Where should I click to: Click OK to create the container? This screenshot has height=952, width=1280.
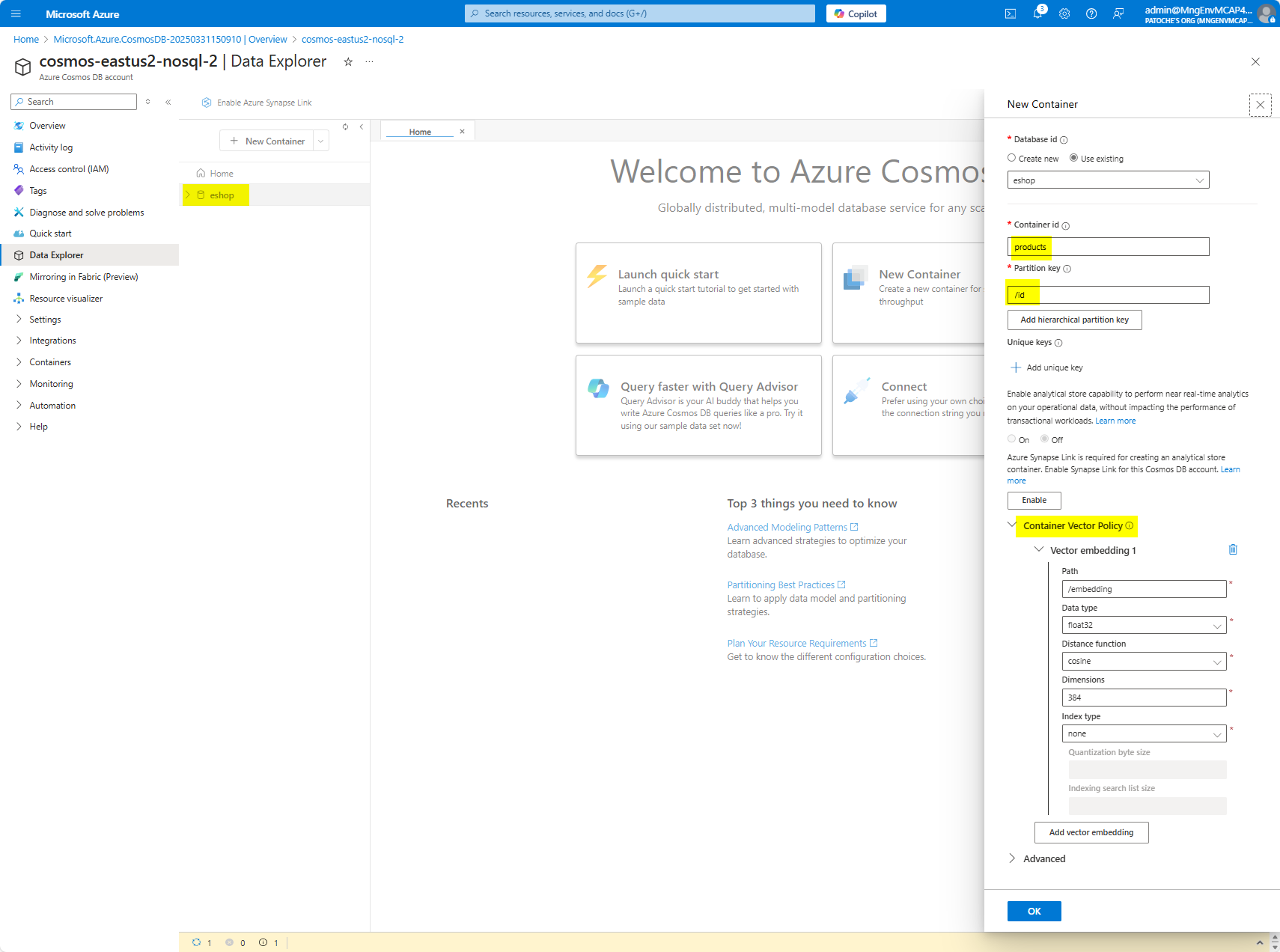pos(1034,911)
